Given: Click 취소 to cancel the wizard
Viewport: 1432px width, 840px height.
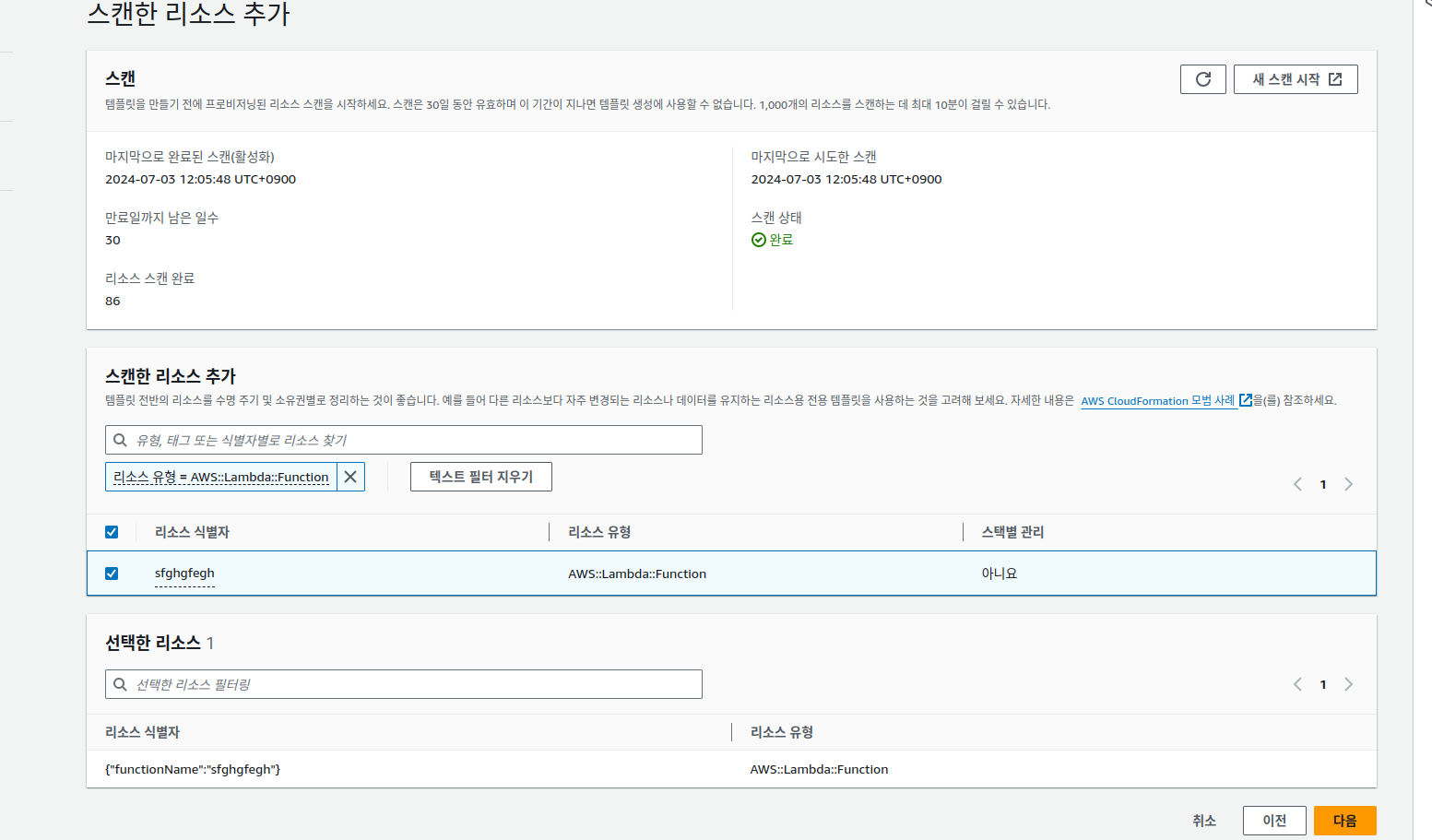Looking at the screenshot, I should pos(1203,821).
